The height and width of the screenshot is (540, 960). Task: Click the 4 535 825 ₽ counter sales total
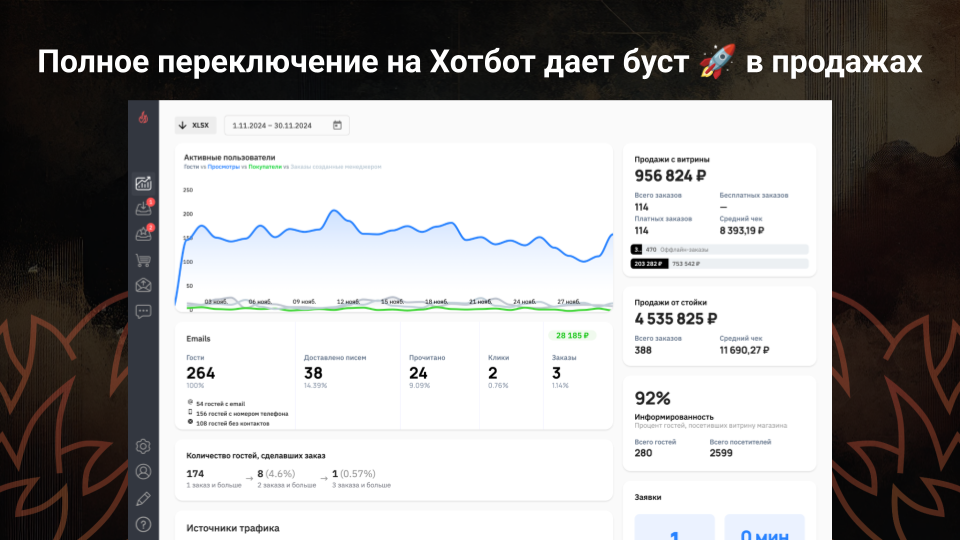pyautogui.click(x=676, y=320)
